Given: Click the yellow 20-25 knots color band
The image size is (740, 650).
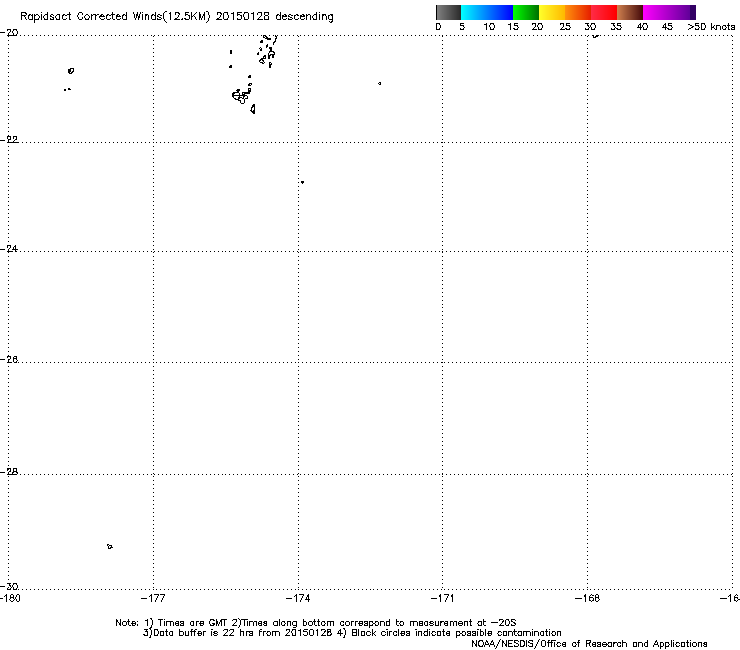Looking at the screenshot, I should click(552, 12).
